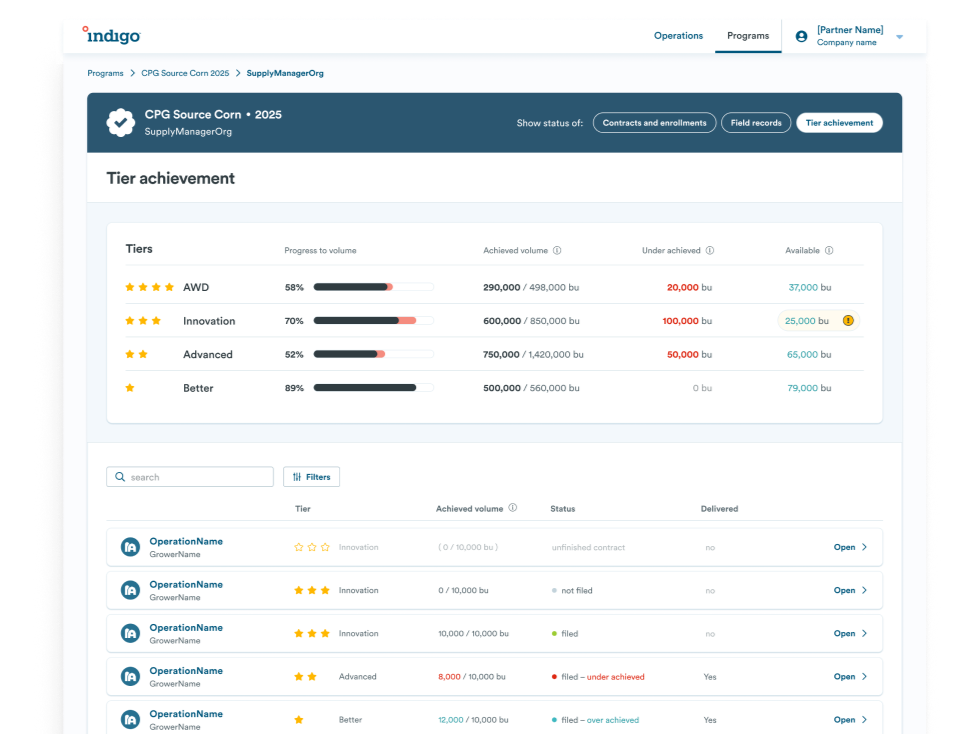Viewport: 978px width, 734px height.
Task: Click the AWD four-star rating
Action: [x=150, y=287]
